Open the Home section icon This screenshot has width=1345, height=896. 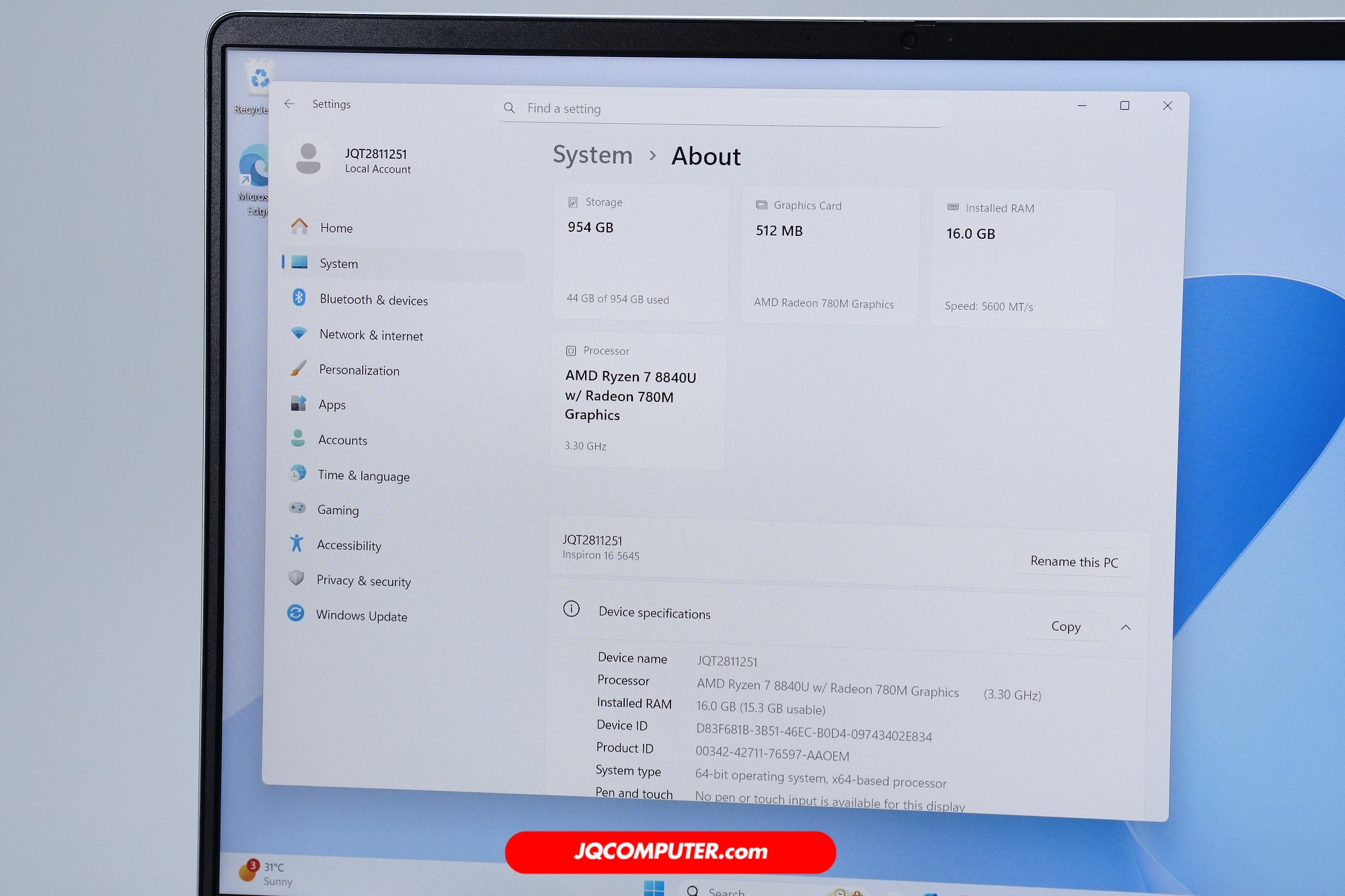(299, 227)
